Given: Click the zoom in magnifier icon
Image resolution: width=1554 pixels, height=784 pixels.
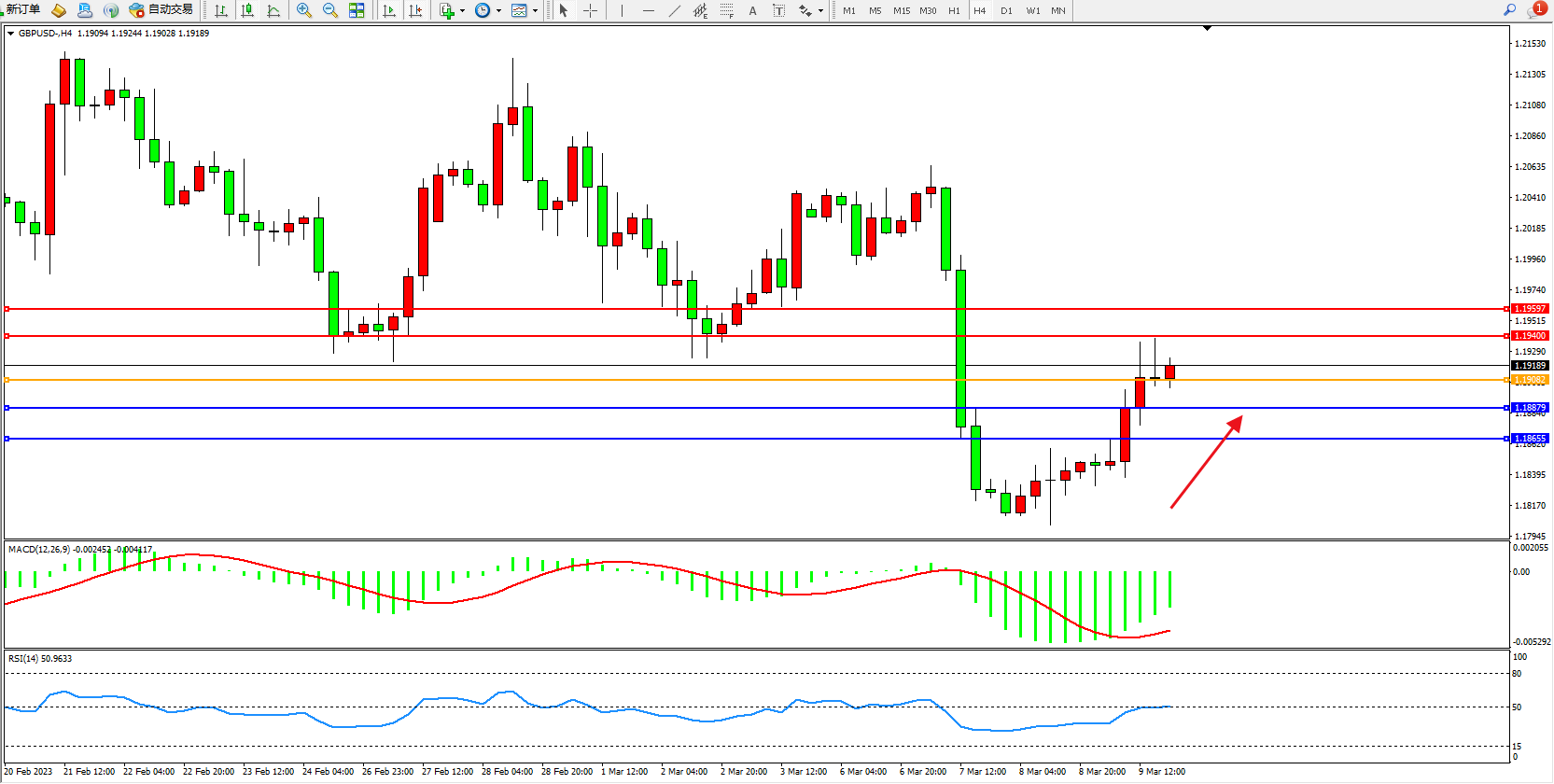Looking at the screenshot, I should 303,10.
